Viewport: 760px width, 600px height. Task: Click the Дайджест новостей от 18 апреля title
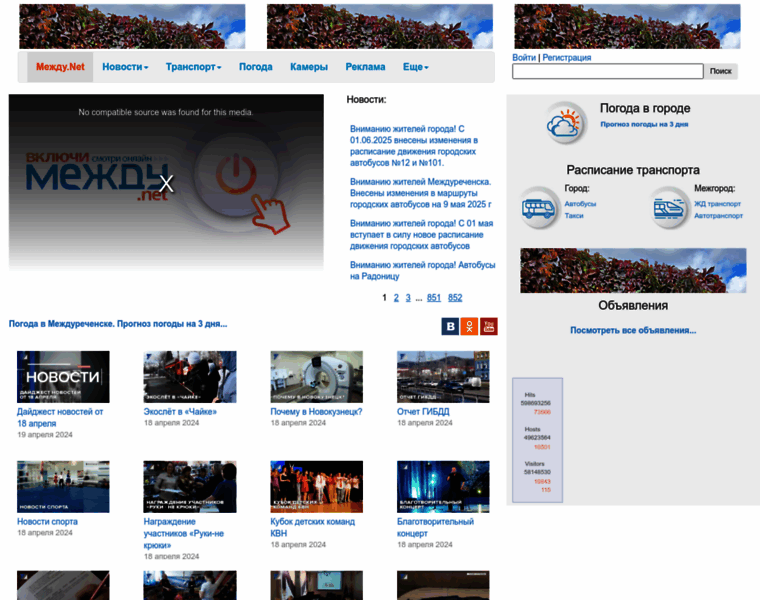pyautogui.click(x=60, y=417)
